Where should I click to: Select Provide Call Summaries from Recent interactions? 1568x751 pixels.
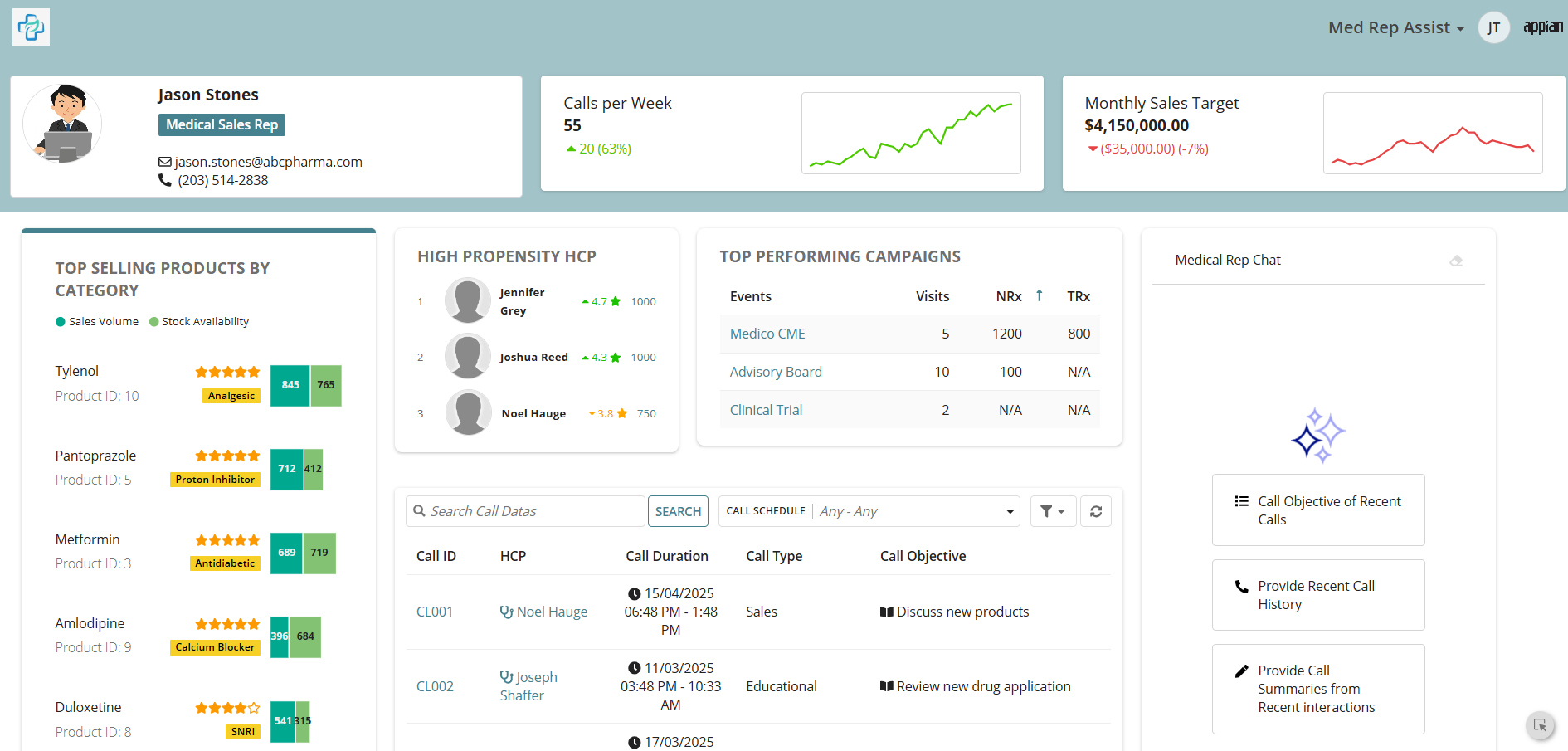tap(1318, 689)
